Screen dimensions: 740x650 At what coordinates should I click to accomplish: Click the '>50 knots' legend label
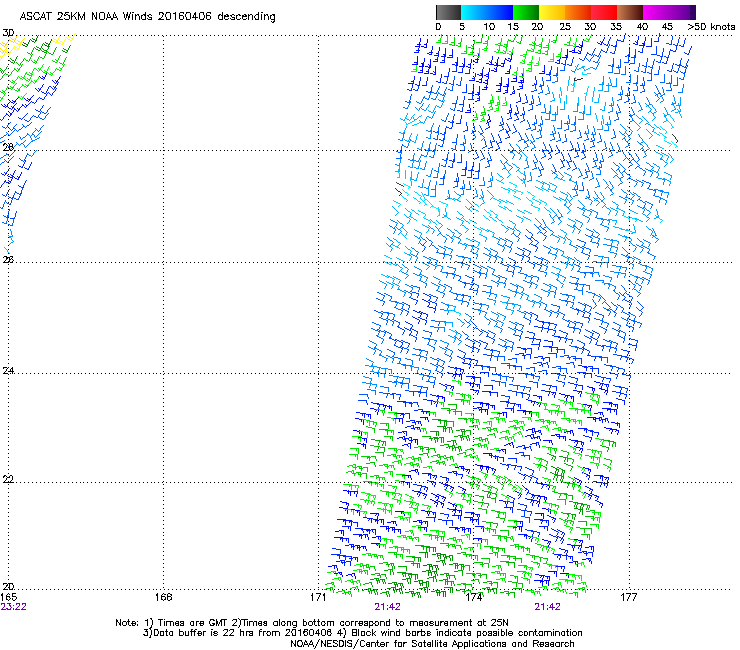(x=712, y=27)
